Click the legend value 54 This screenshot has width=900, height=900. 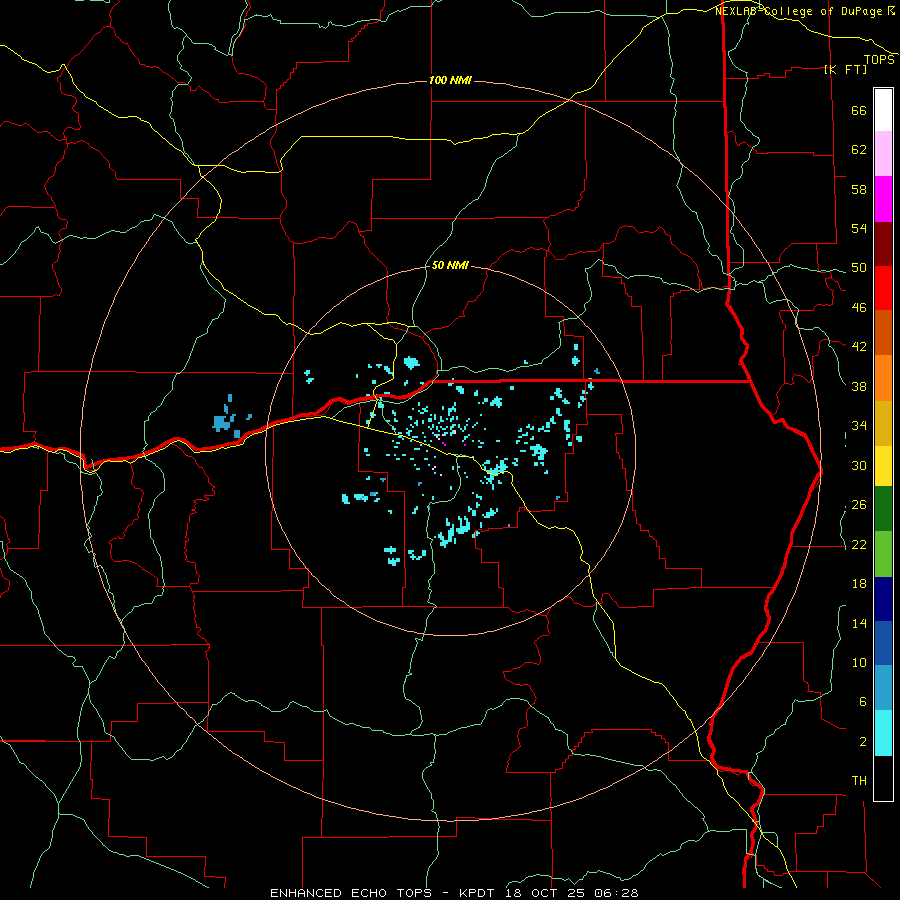click(x=859, y=228)
